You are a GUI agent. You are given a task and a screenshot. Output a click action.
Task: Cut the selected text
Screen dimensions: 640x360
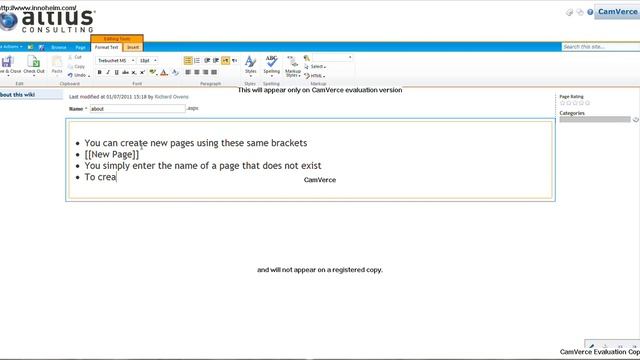(75, 57)
